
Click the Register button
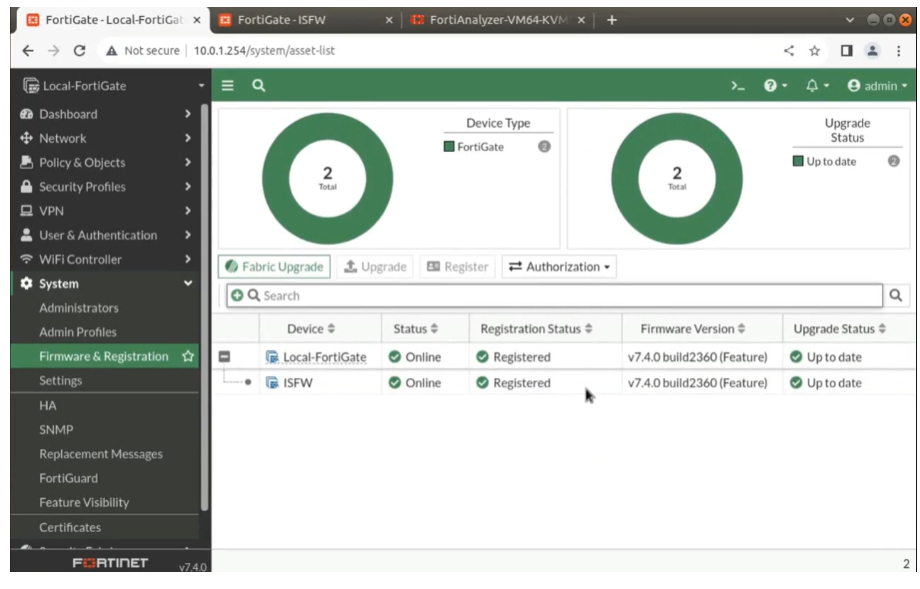point(457,266)
